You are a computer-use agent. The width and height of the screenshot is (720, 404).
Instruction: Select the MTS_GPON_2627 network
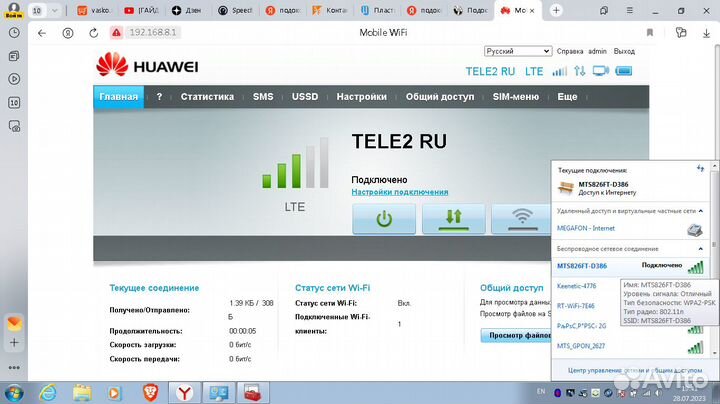pyautogui.click(x=580, y=346)
